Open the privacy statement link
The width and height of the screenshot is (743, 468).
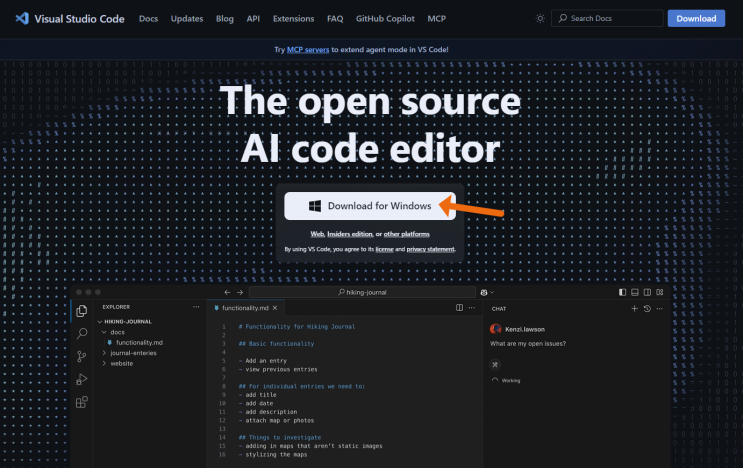[x=430, y=249]
